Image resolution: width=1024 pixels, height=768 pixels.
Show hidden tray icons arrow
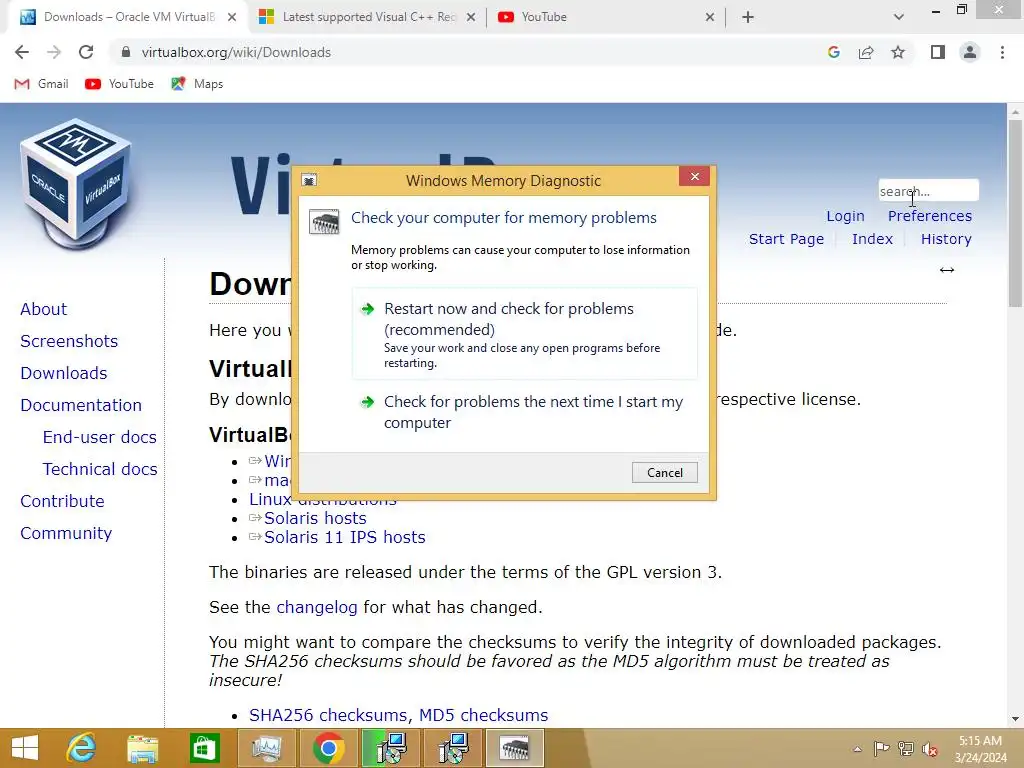[857, 749]
